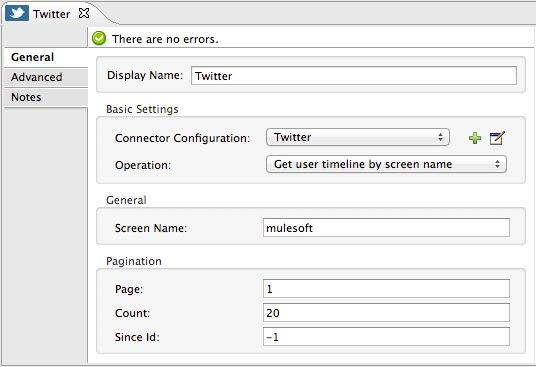Click the 'Basic Settings' section heading
Screen dimensions: 536x367
tap(142, 109)
